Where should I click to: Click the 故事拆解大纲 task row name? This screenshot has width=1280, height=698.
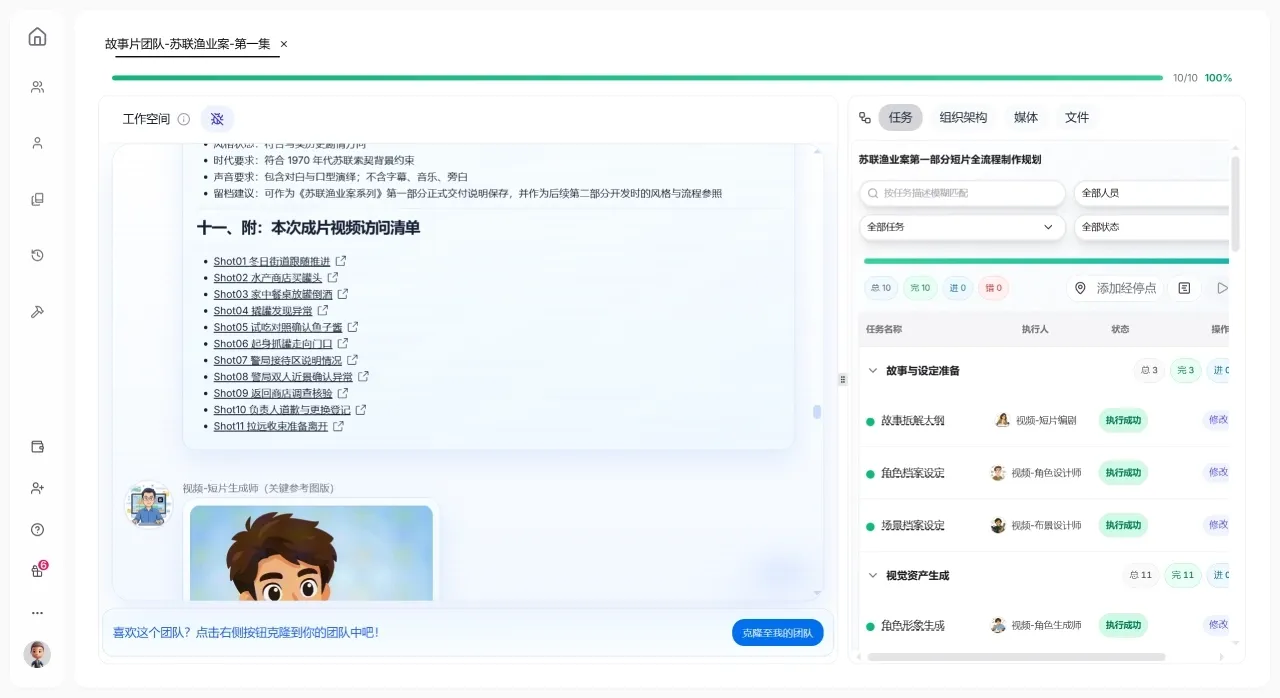coord(912,421)
